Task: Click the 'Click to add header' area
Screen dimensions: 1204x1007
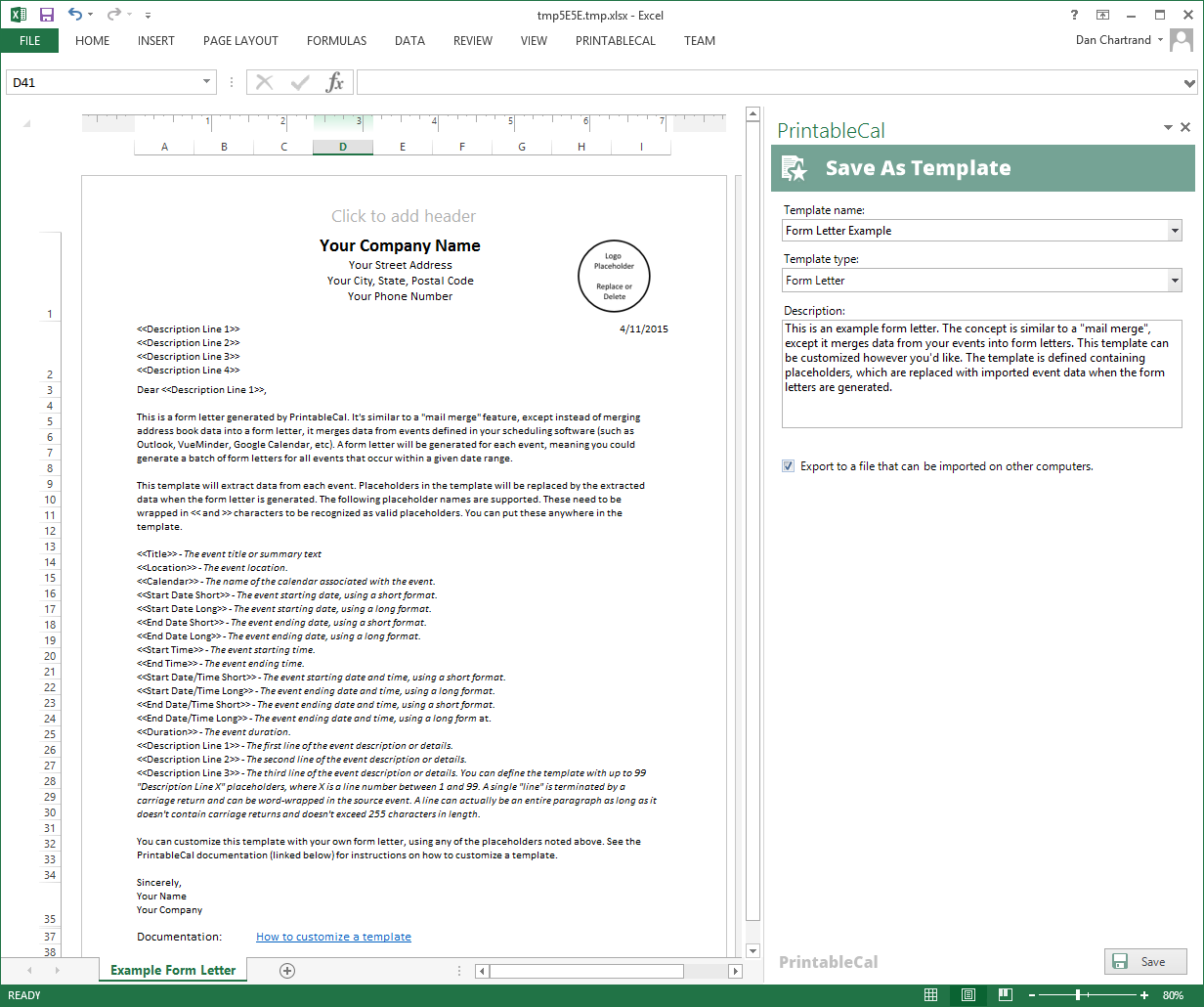Action: click(x=404, y=216)
